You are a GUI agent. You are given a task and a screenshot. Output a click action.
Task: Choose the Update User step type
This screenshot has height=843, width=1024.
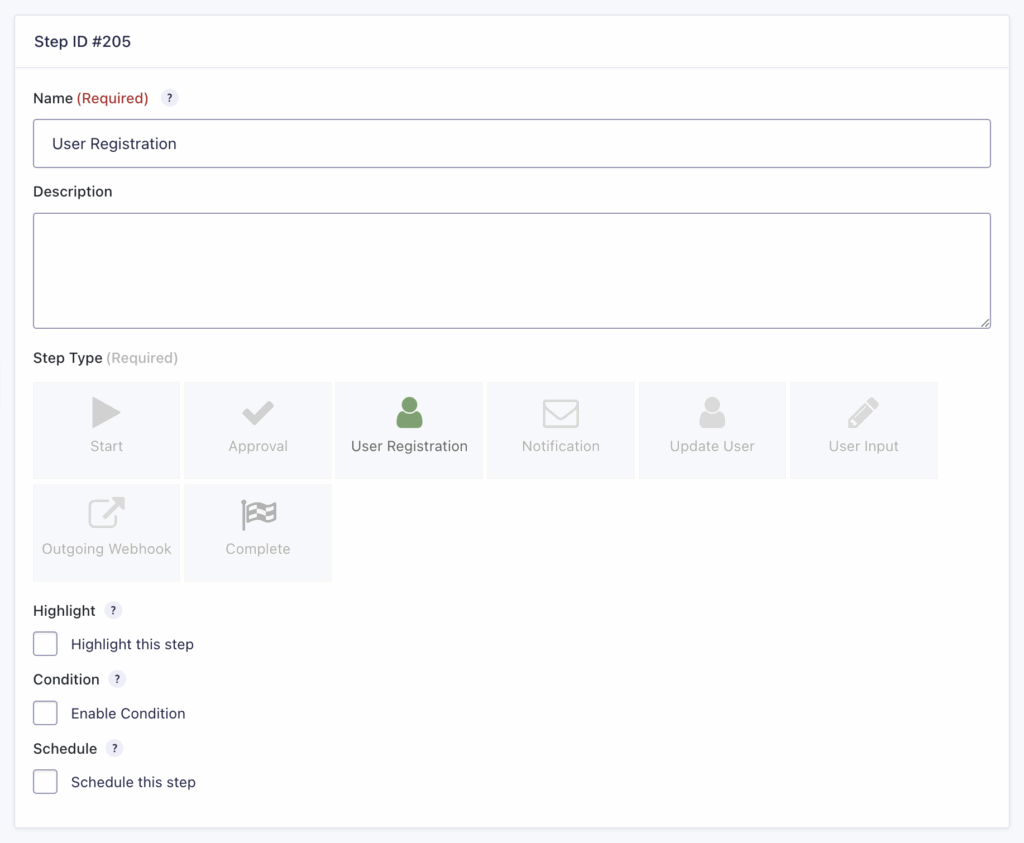711,430
